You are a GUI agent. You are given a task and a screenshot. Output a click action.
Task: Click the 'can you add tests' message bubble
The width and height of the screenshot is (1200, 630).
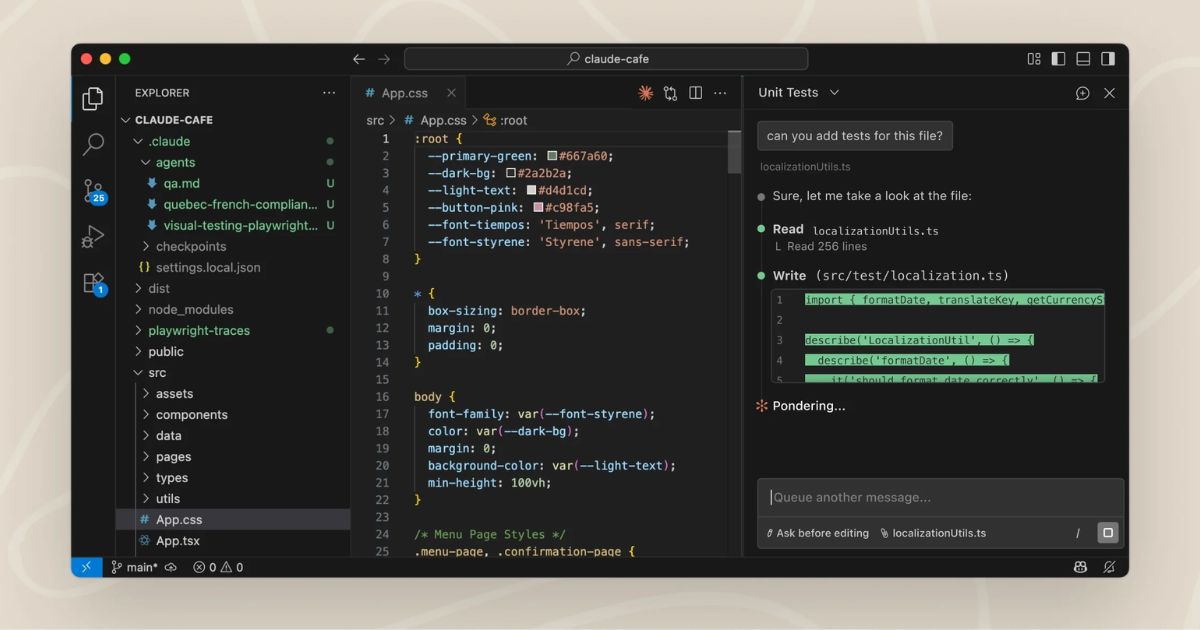tap(855, 136)
